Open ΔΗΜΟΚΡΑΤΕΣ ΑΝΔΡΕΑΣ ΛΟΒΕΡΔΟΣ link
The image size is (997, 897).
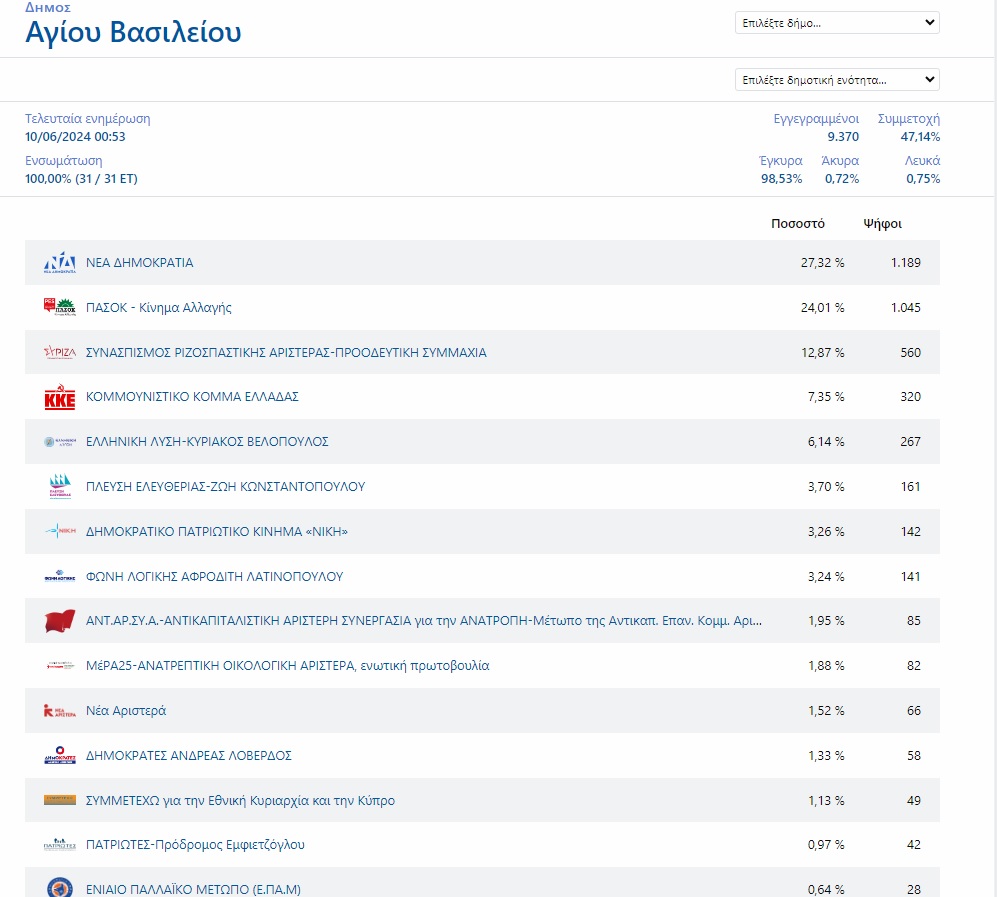188,755
